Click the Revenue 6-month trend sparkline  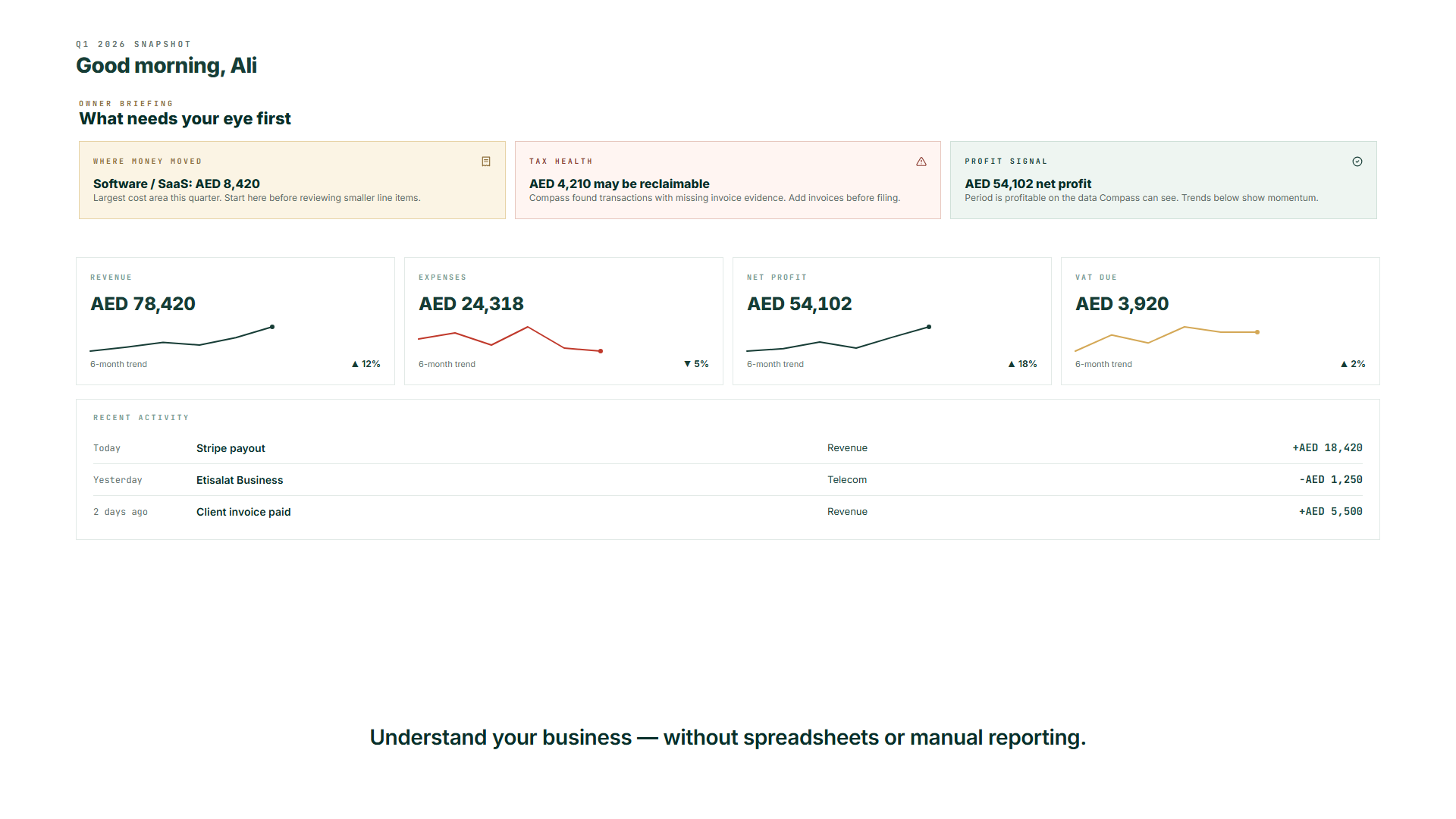[x=182, y=339]
